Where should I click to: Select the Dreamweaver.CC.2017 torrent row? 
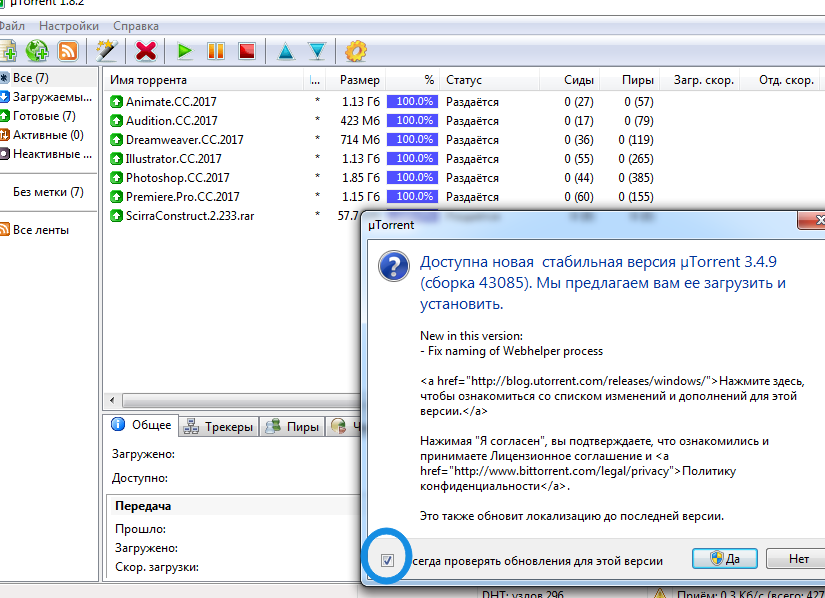463,139
